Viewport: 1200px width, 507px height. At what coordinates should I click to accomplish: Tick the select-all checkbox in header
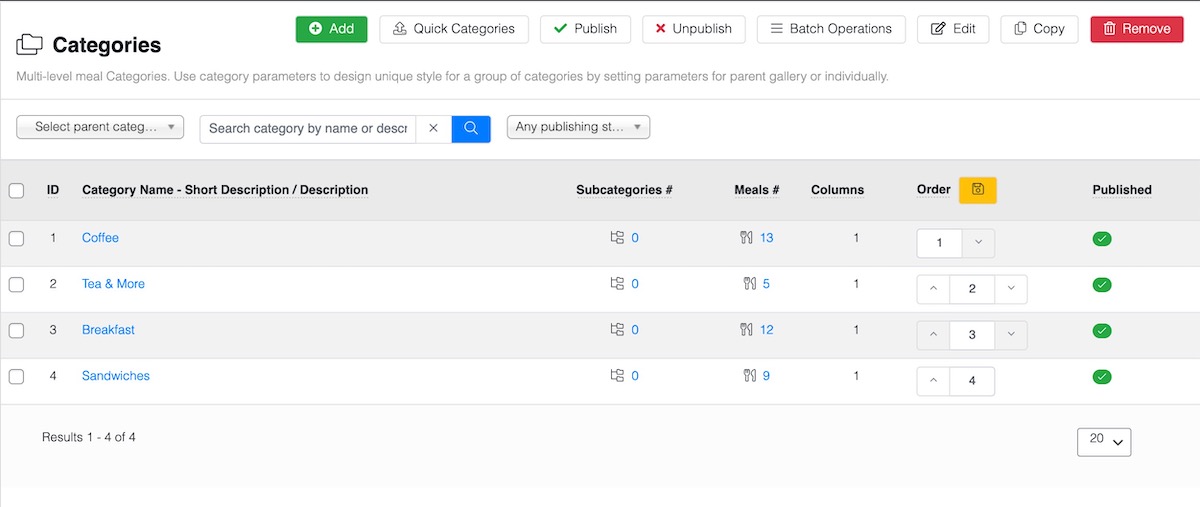(x=16, y=190)
